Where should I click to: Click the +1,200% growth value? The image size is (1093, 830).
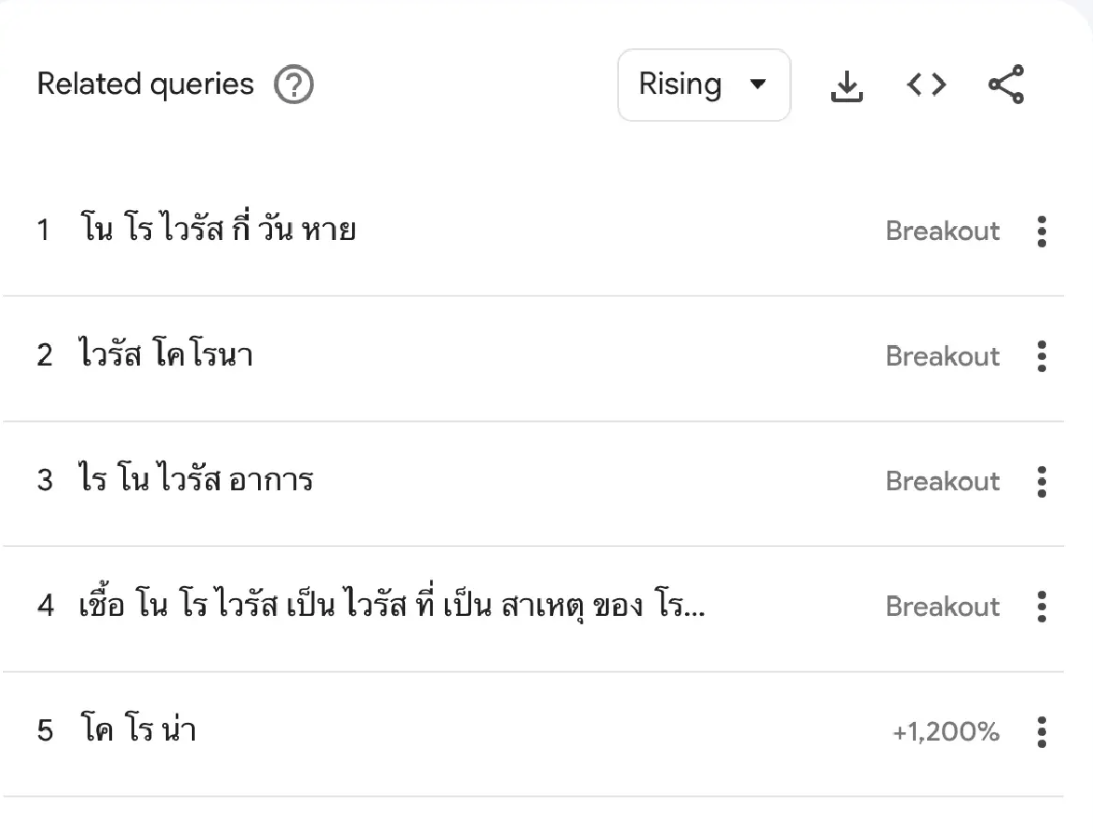tap(946, 732)
